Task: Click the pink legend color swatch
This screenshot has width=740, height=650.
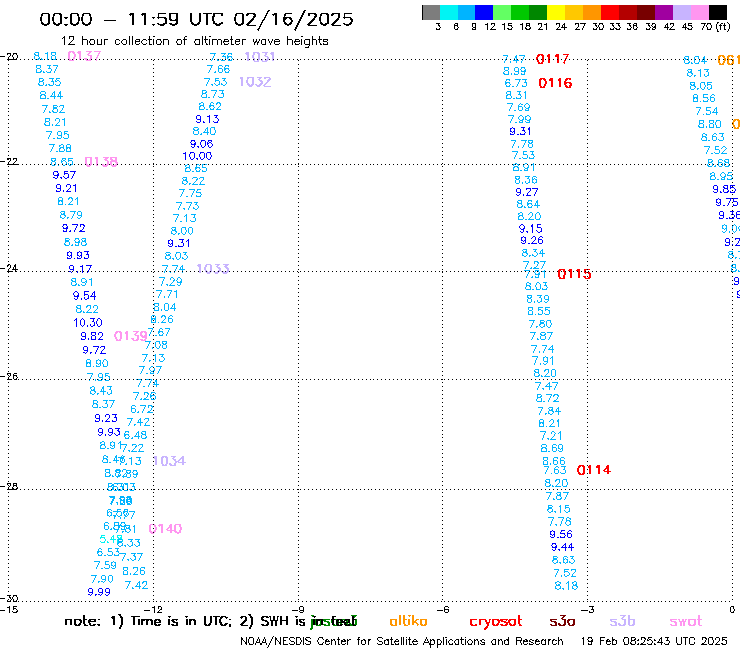Action: click(699, 12)
